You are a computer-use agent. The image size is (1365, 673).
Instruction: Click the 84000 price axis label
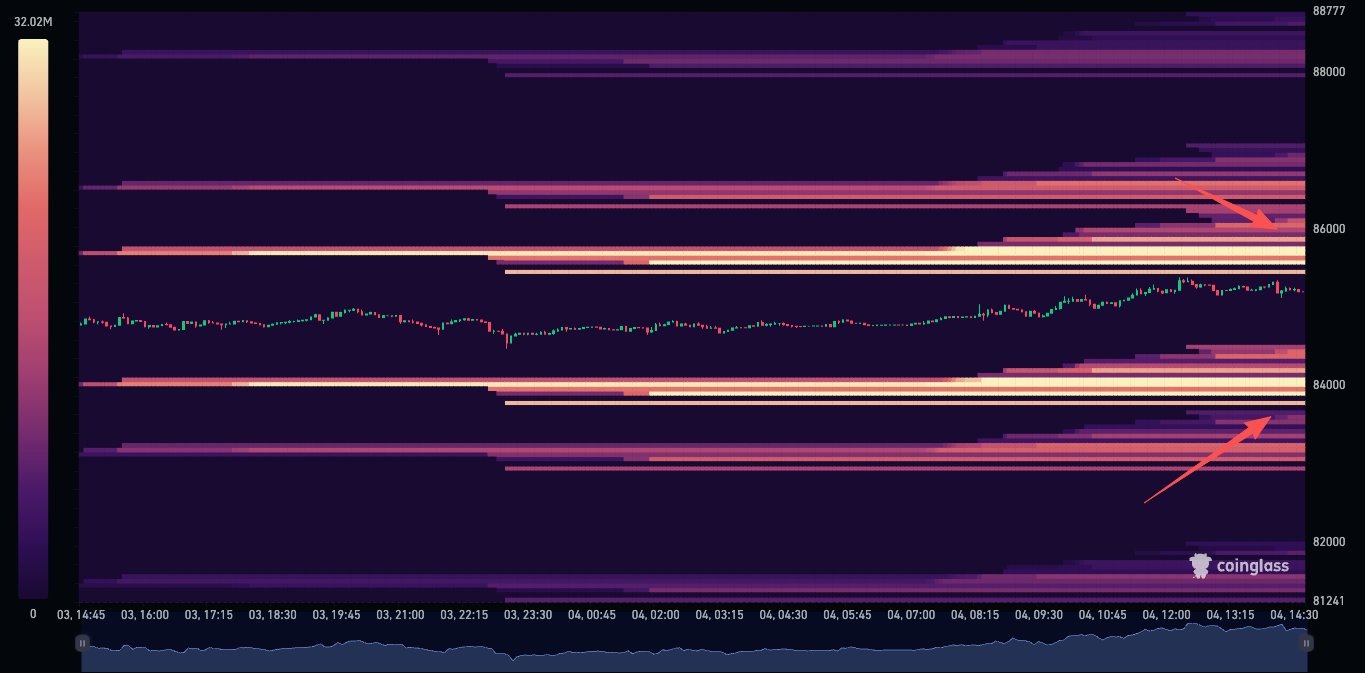(1328, 385)
